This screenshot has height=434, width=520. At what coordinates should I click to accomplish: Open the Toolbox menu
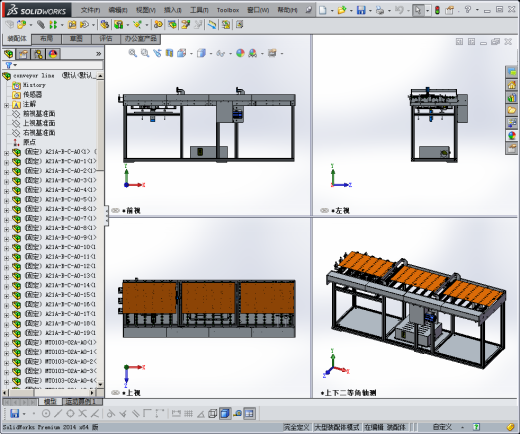tap(228, 10)
